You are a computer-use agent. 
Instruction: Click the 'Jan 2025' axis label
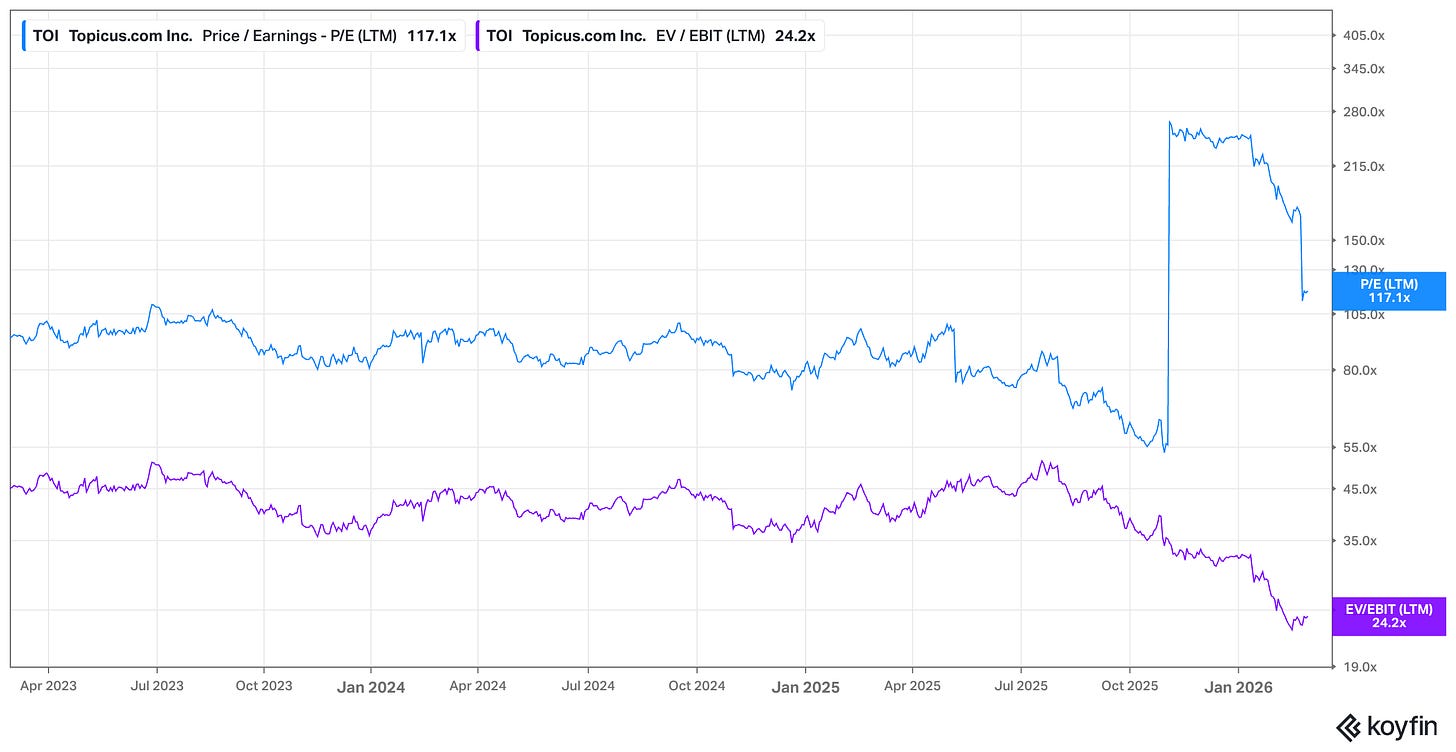[x=805, y=687]
